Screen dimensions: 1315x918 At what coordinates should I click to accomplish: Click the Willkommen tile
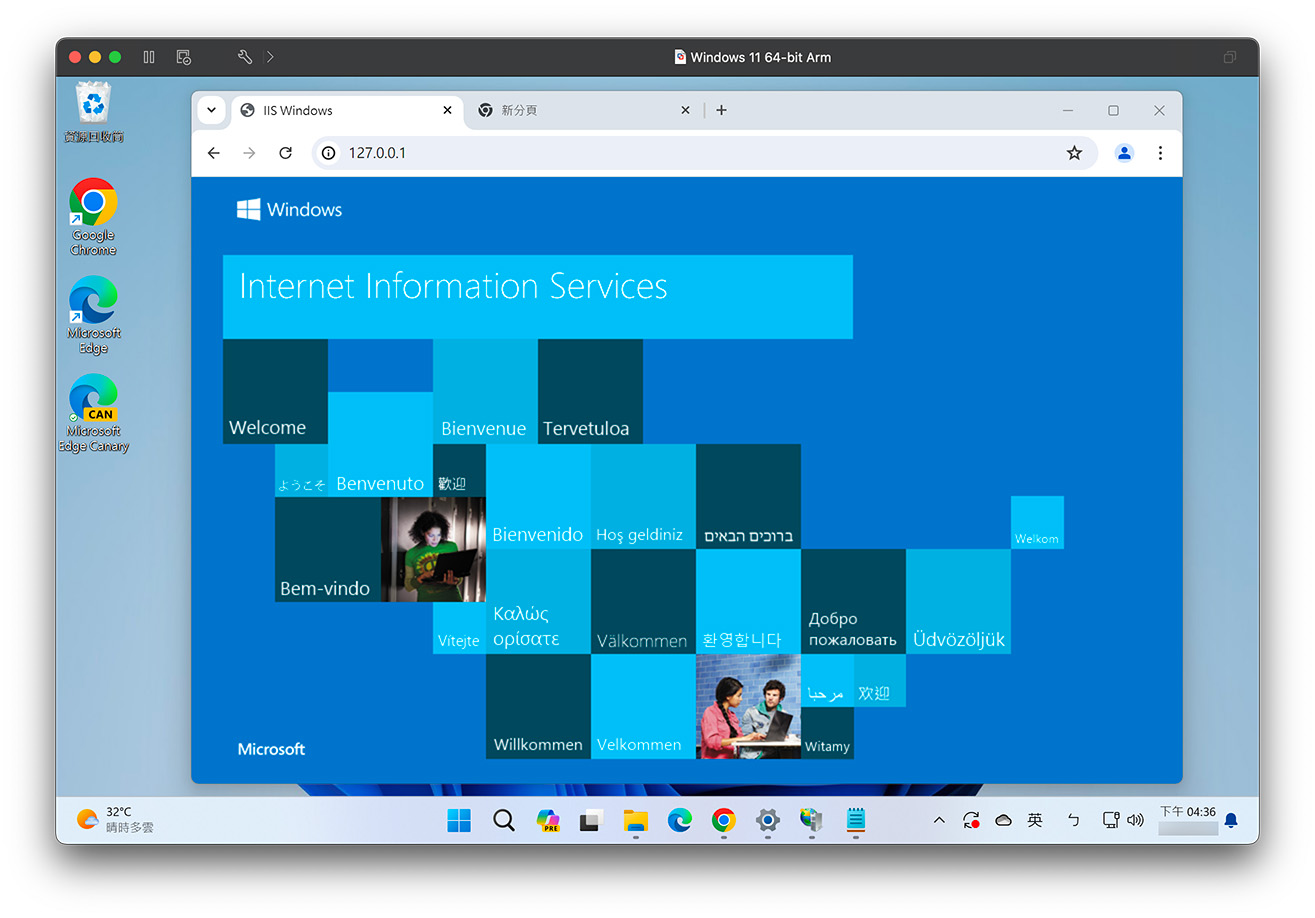coord(538,706)
